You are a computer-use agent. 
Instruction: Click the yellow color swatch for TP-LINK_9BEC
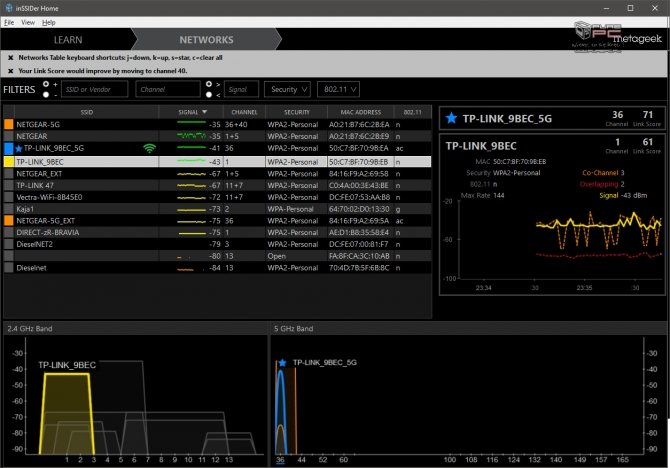[x=9, y=162]
